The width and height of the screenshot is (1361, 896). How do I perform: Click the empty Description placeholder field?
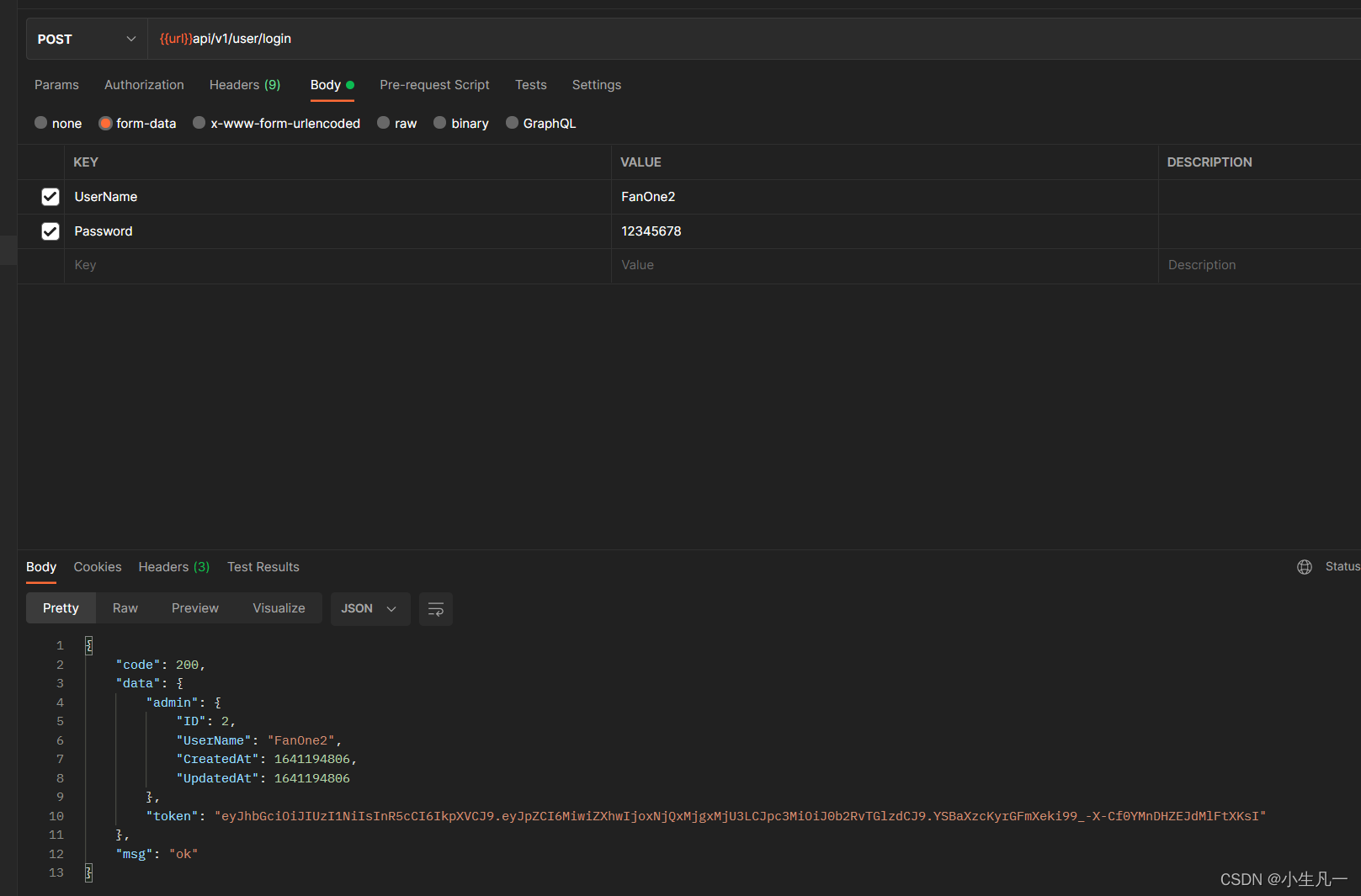(x=1260, y=265)
